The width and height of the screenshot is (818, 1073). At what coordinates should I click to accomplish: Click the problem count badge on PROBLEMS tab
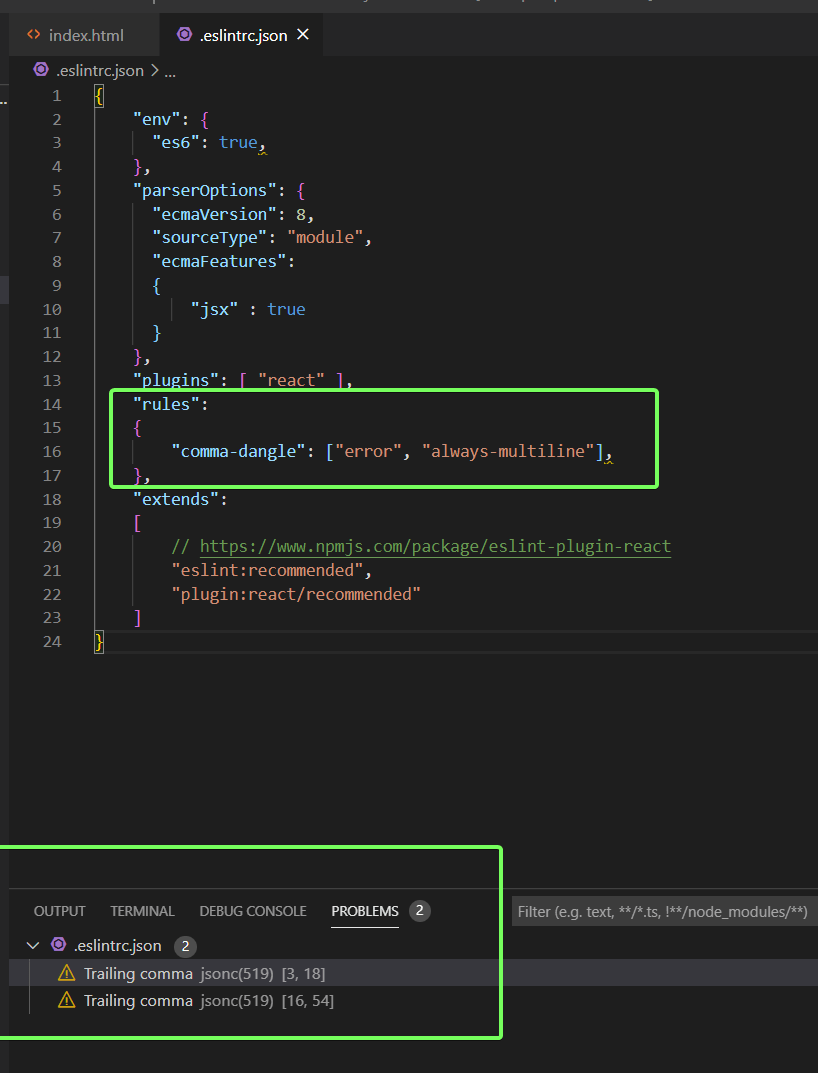pos(420,910)
